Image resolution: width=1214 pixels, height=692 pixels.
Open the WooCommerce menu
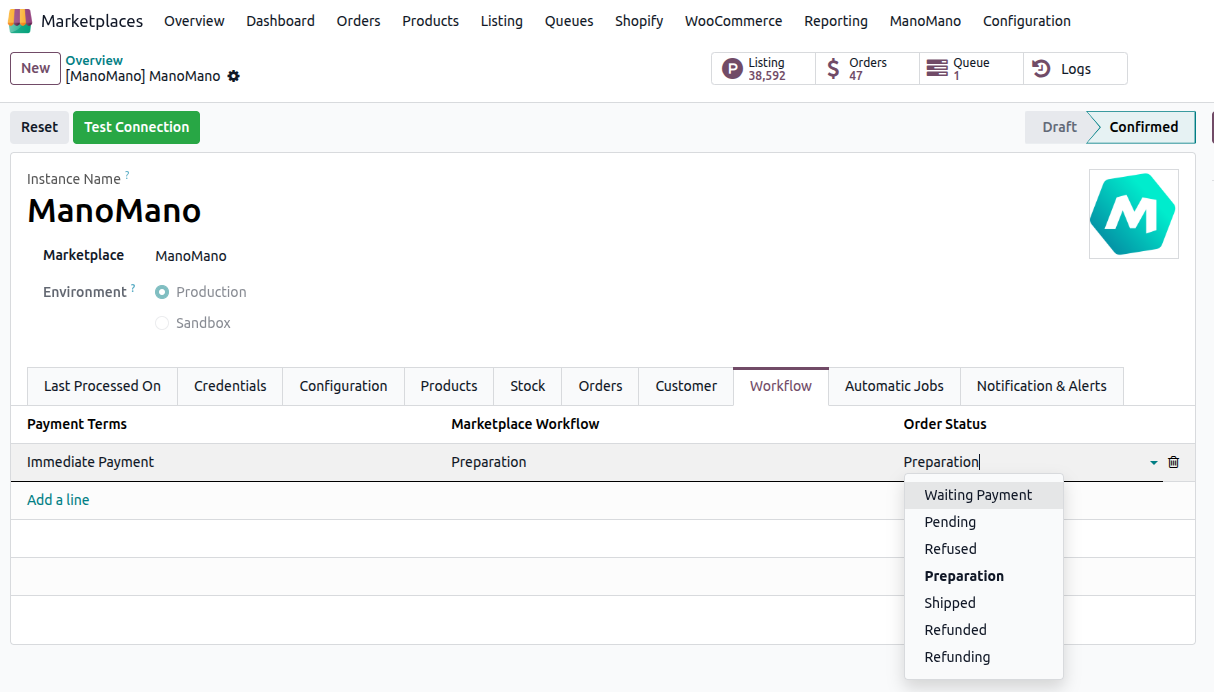733,21
